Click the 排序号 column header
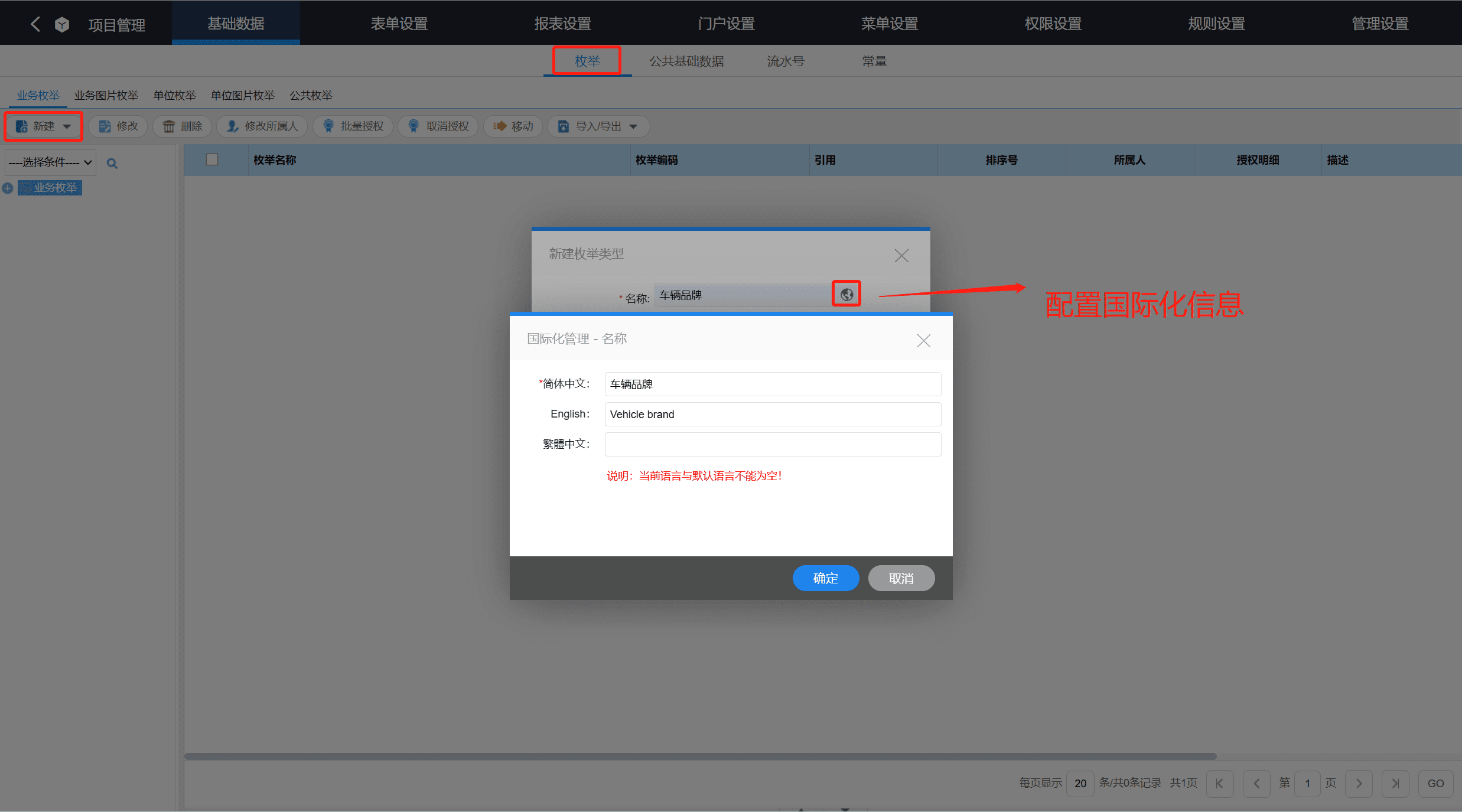 (x=1001, y=160)
